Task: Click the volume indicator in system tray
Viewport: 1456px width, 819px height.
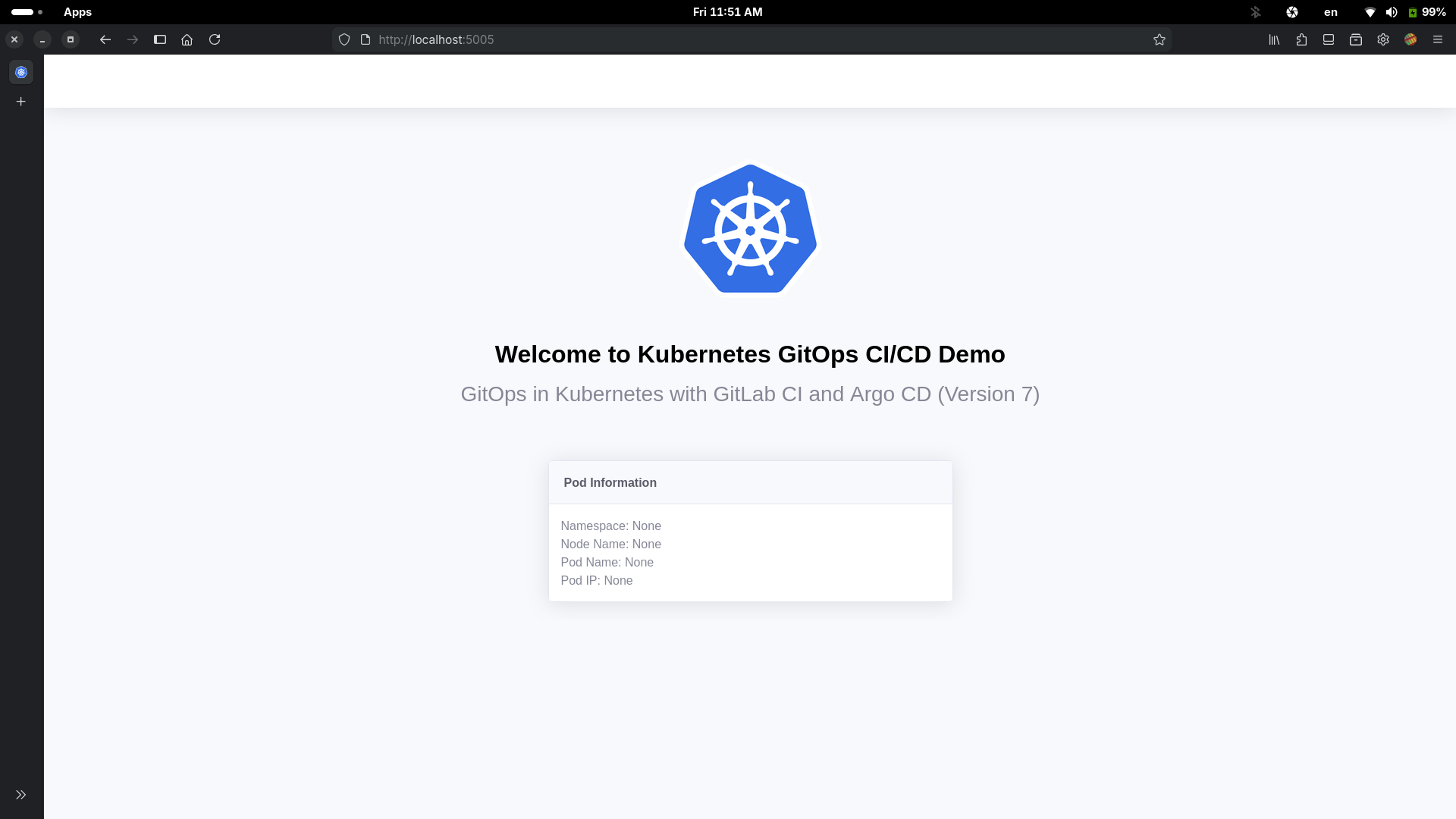Action: click(x=1392, y=12)
